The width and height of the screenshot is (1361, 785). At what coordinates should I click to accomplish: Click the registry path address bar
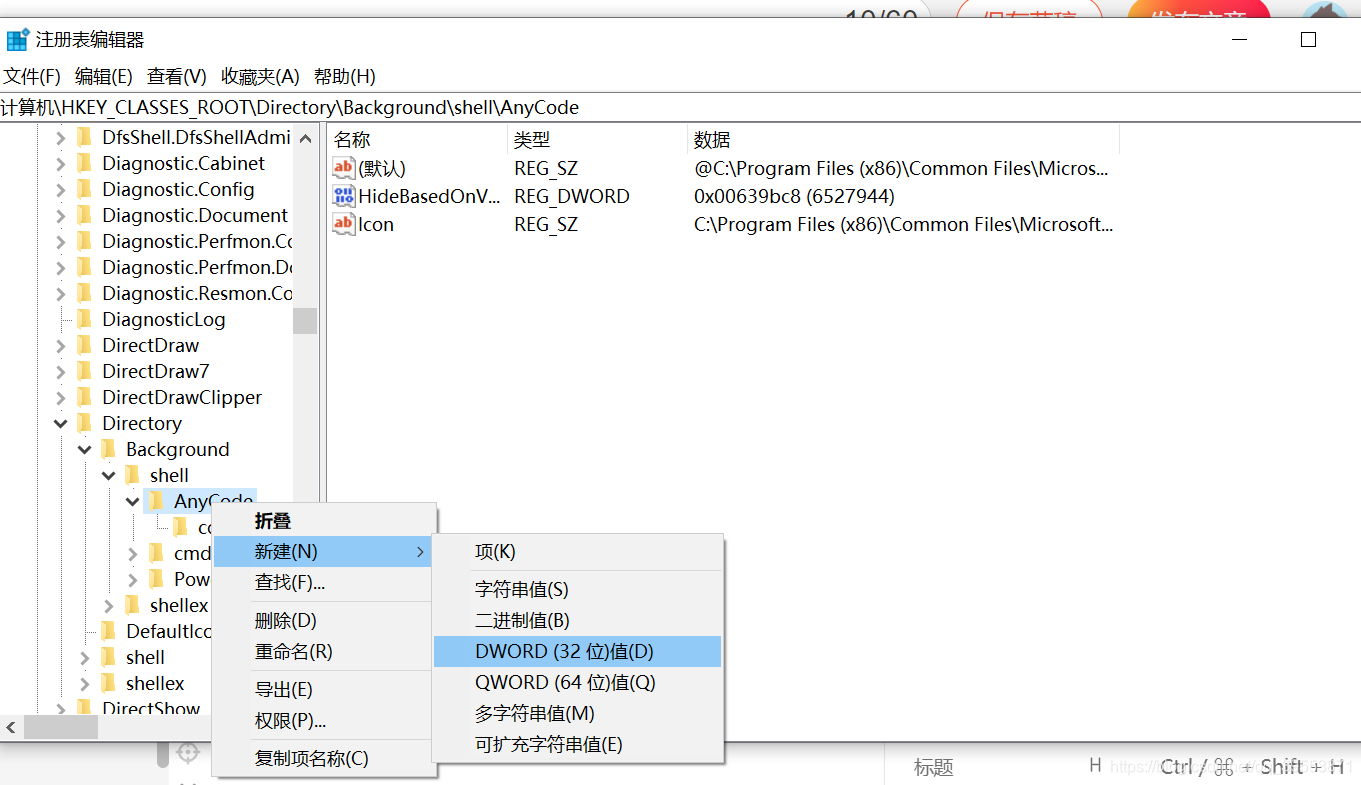(x=680, y=107)
